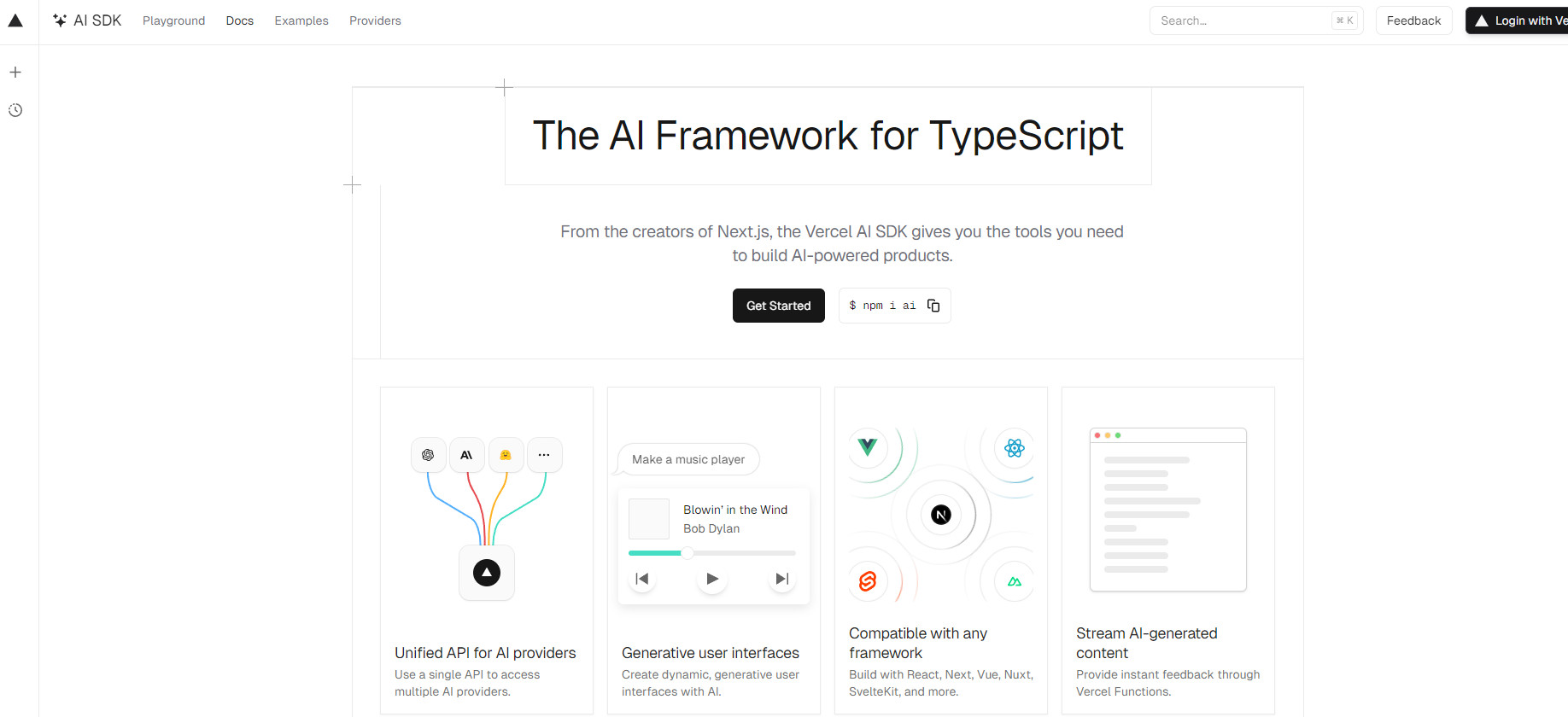Screen dimensions: 1568x717
Task: Open the history clock icon in sidebar
Action: pos(15,110)
